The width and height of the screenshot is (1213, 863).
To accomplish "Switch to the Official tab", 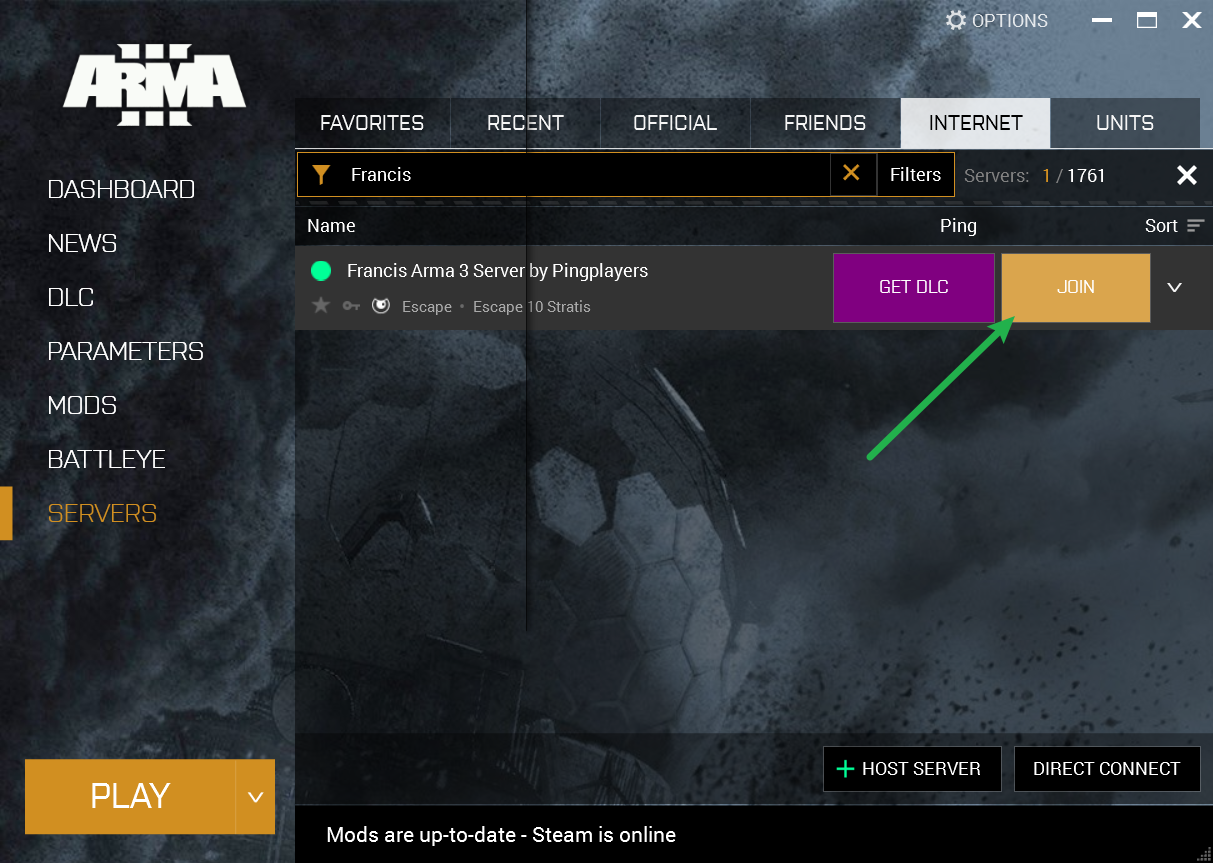I will [x=675, y=123].
